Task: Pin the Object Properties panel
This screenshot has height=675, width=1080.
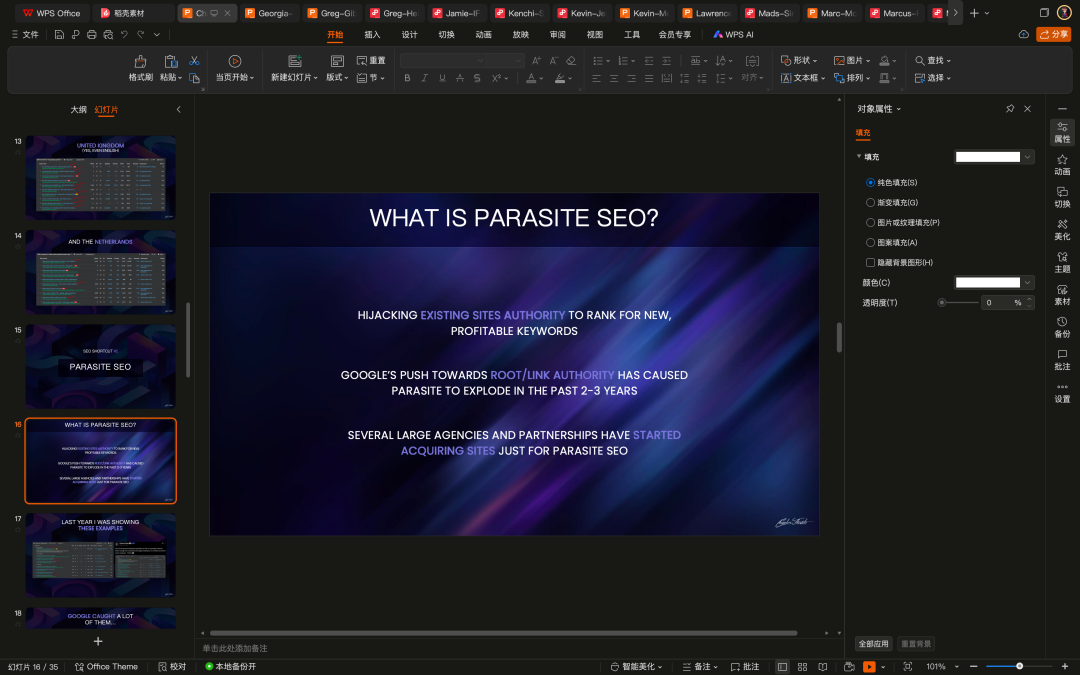Action: pos(1010,109)
